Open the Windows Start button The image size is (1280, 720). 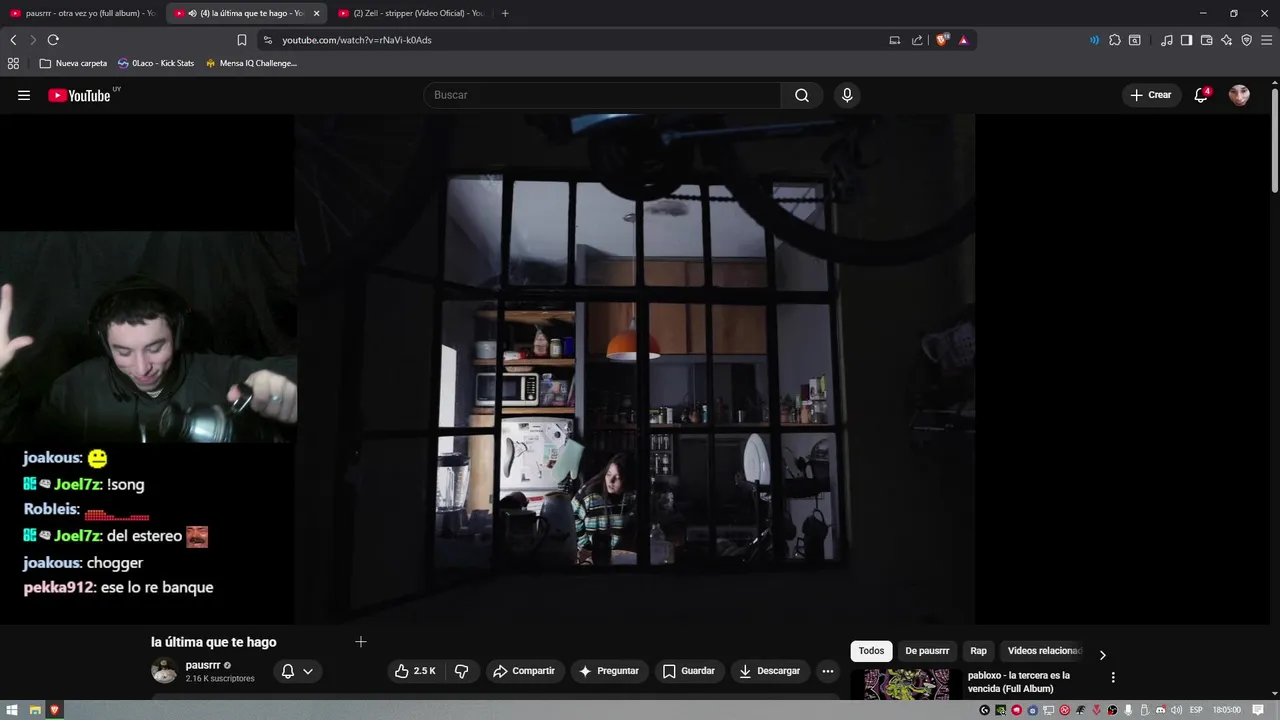(x=12, y=710)
